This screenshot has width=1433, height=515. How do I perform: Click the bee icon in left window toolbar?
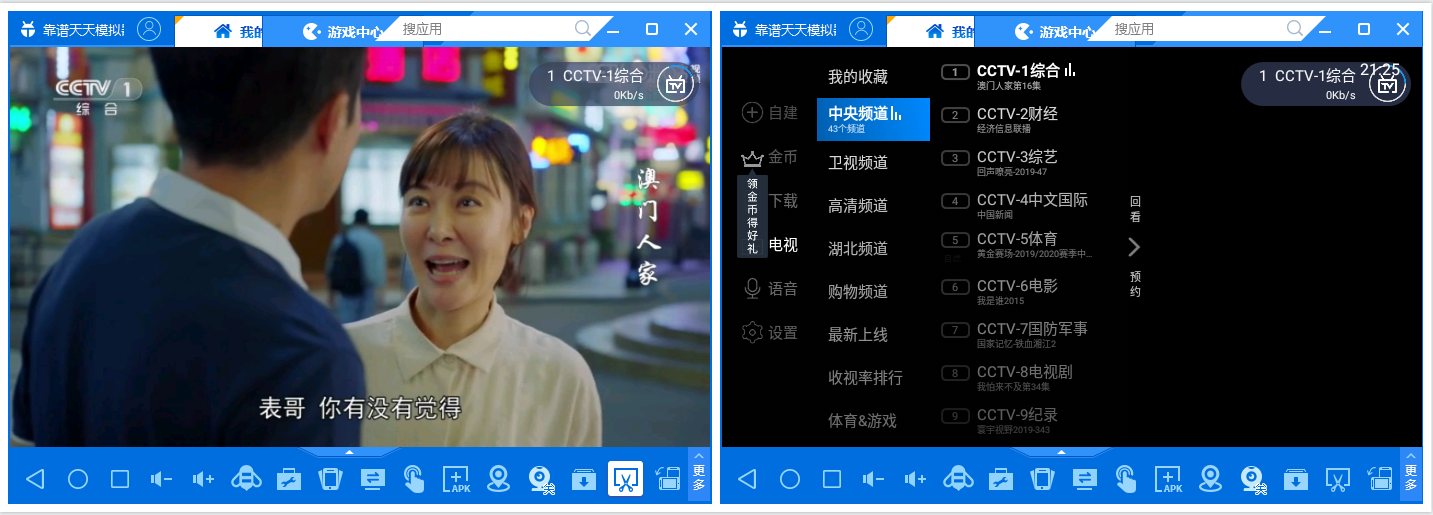tap(246, 479)
